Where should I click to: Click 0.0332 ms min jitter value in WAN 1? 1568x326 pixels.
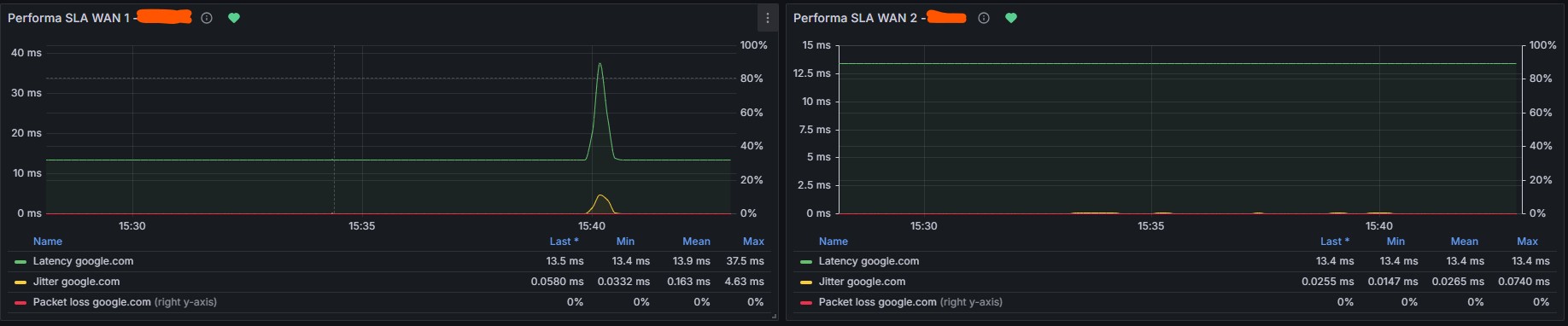click(x=623, y=282)
